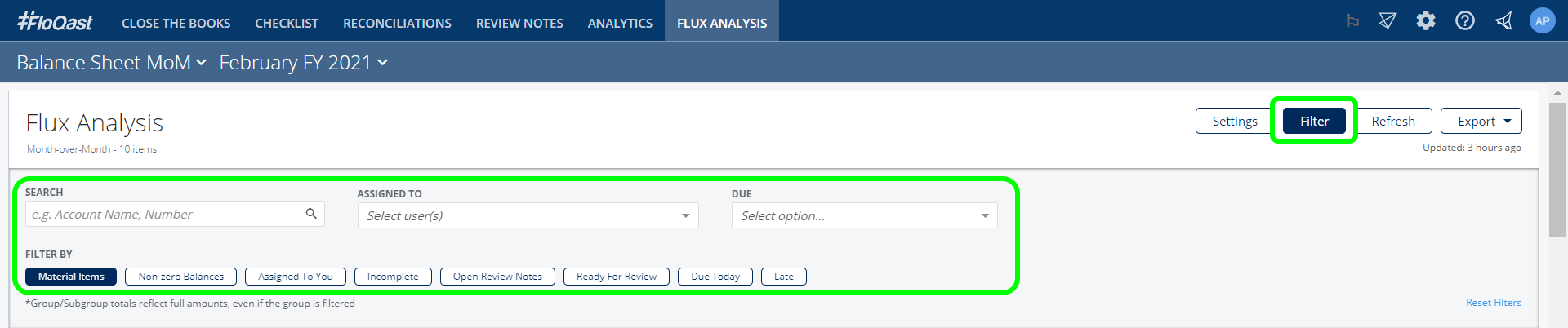
Task: Click the search magnifier icon
Action: tap(311, 214)
